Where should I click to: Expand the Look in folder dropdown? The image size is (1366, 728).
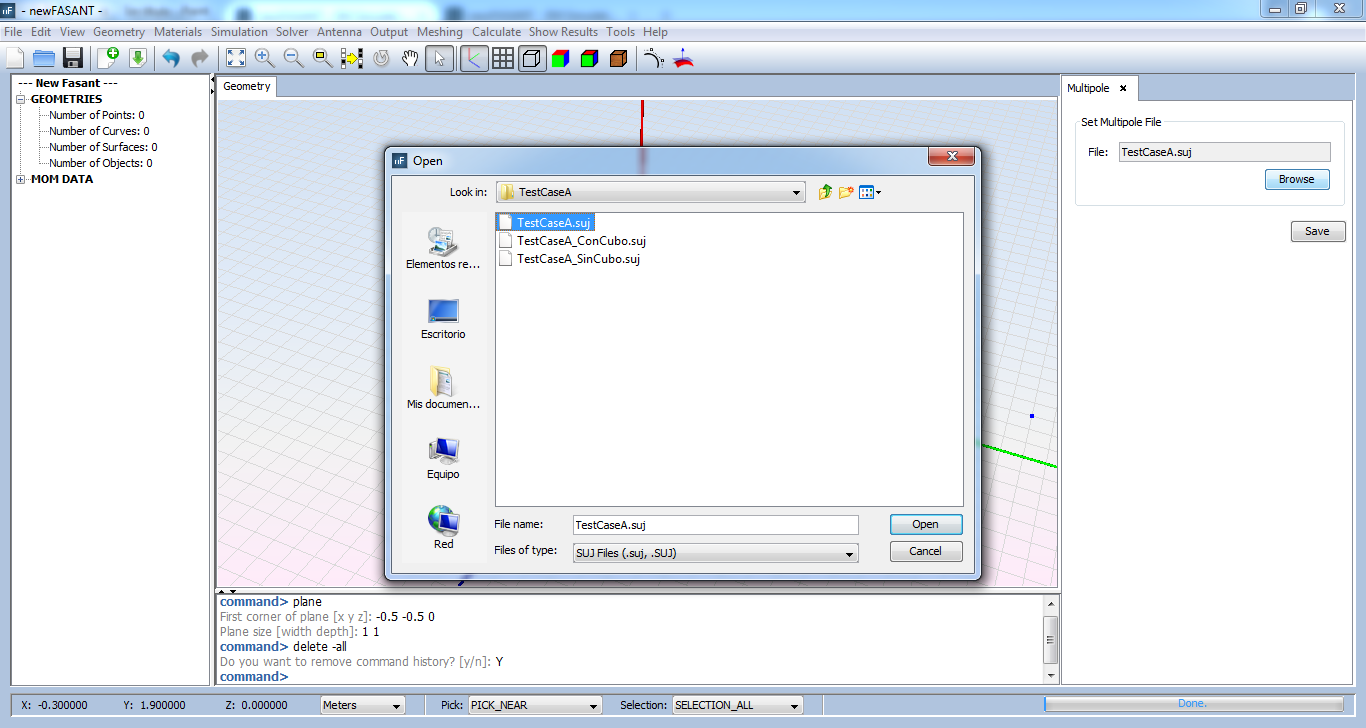coord(796,192)
